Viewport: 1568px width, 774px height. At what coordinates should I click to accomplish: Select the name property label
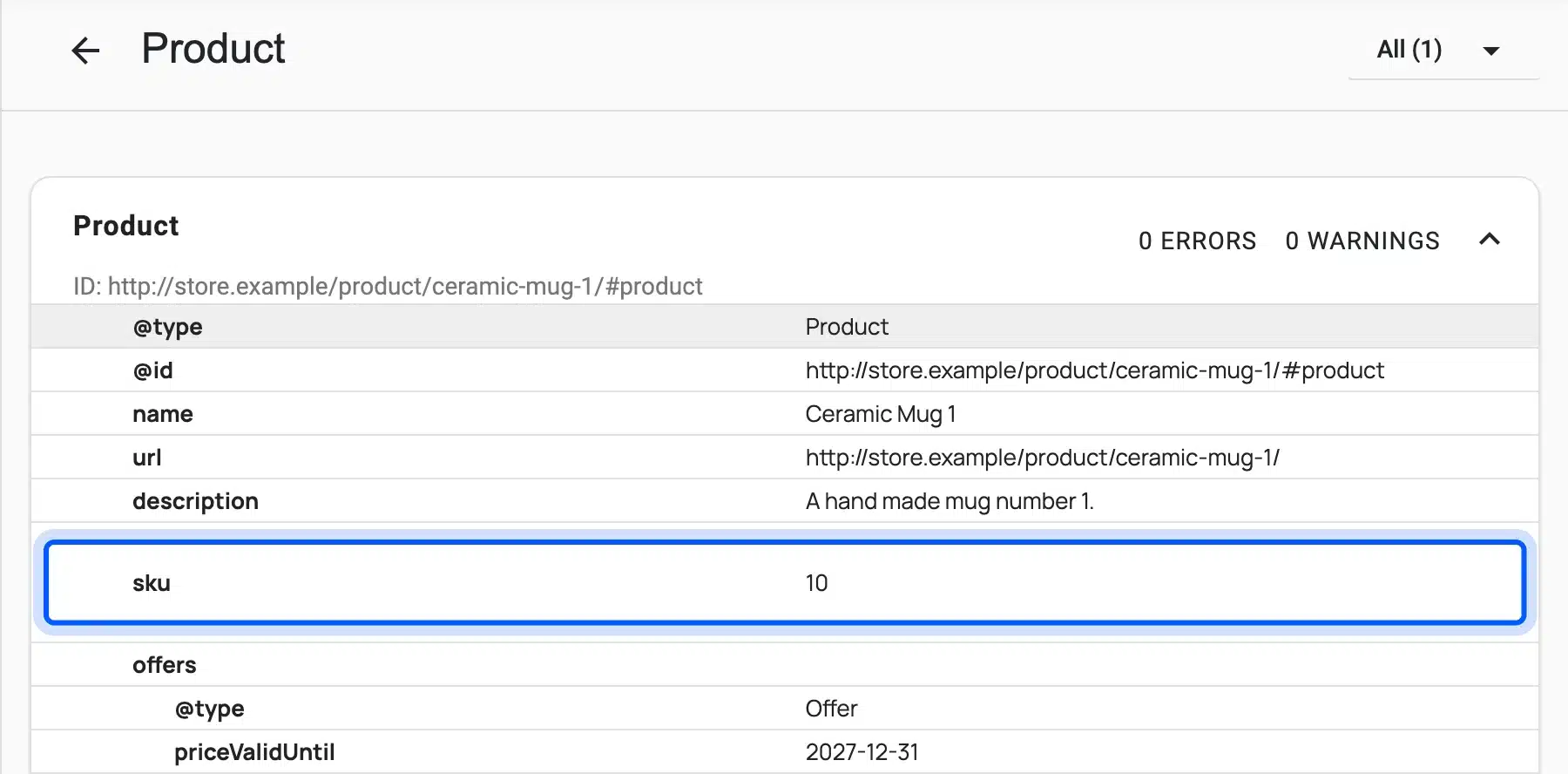(x=163, y=414)
